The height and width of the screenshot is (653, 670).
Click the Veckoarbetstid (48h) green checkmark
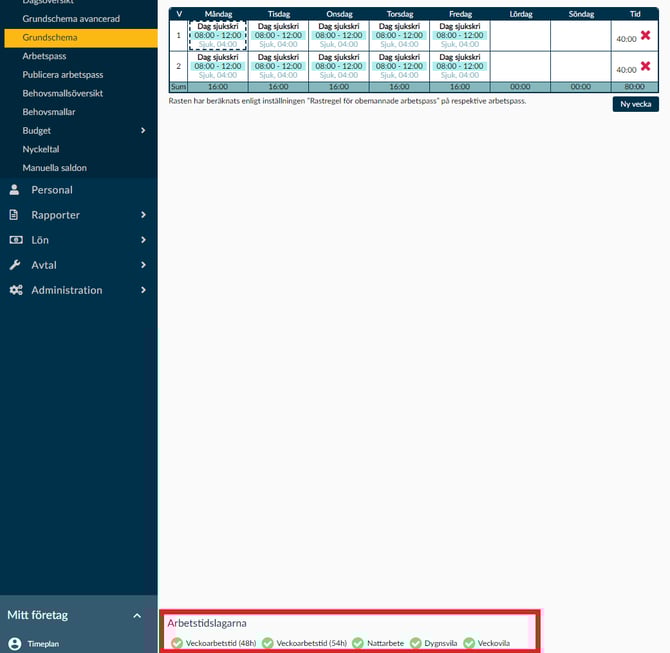pyautogui.click(x=177, y=643)
